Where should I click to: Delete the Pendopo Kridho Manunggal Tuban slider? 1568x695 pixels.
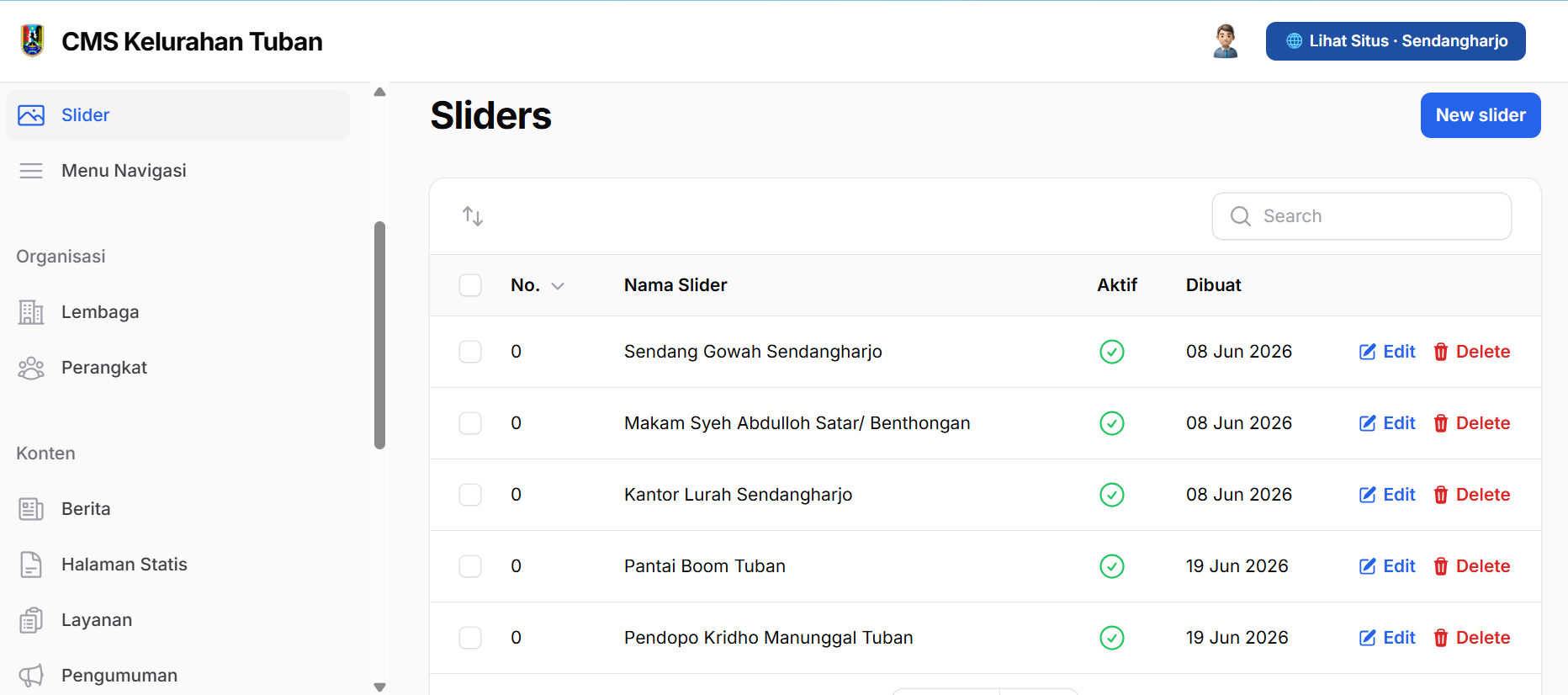1471,638
